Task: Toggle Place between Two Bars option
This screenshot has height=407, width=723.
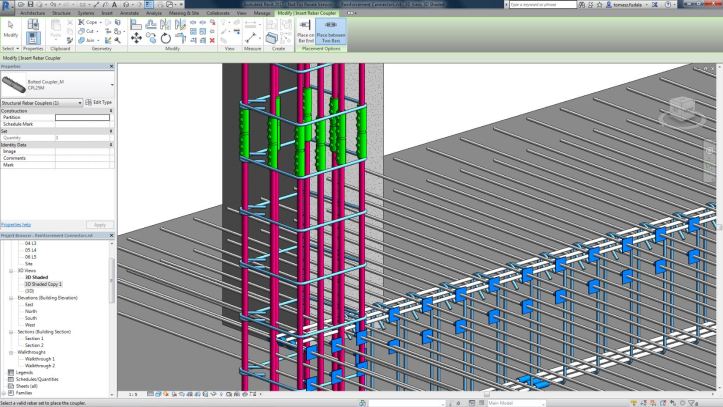Action: 331,31
